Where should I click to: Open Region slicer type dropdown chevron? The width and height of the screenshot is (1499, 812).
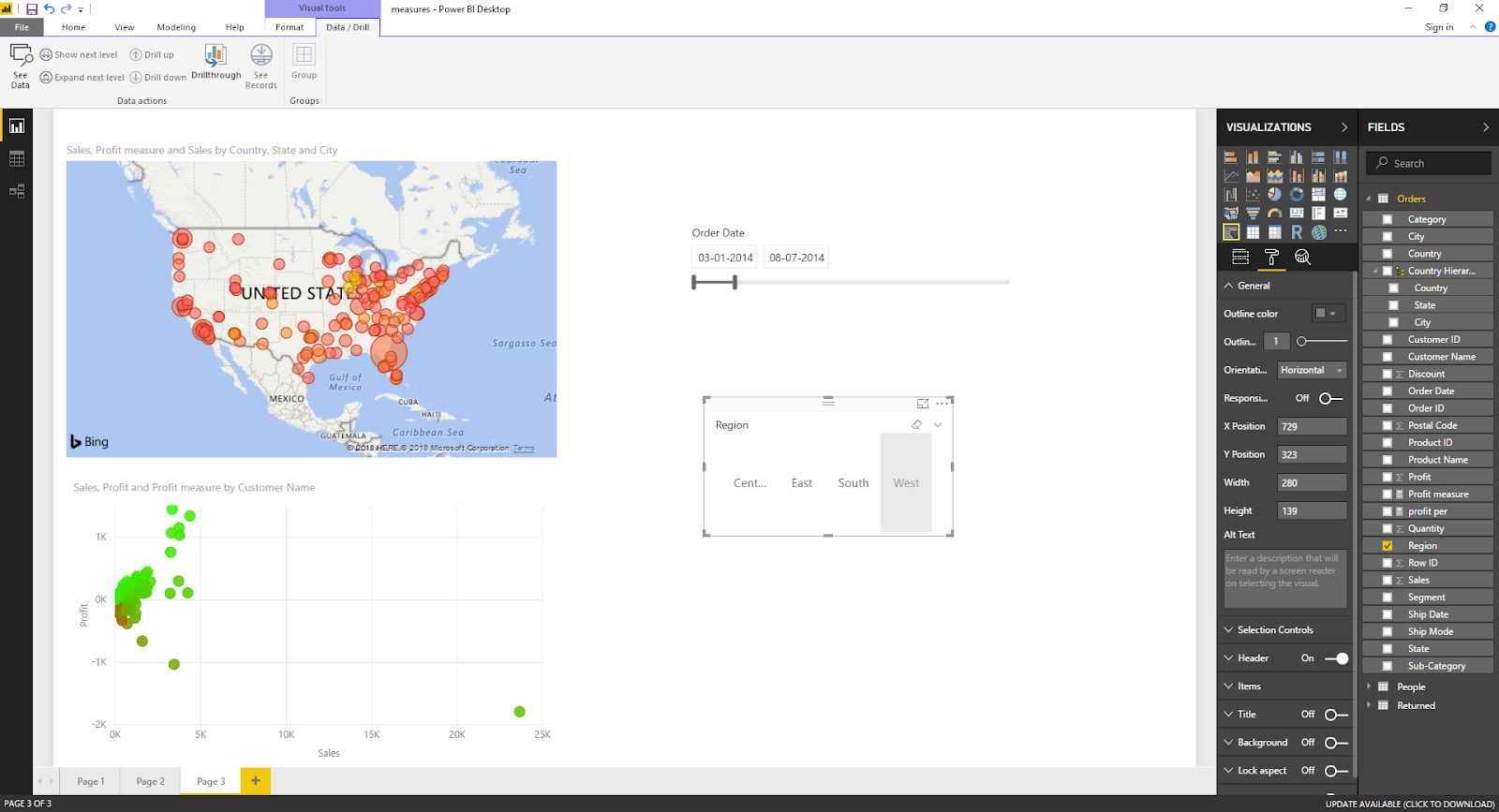tap(938, 424)
